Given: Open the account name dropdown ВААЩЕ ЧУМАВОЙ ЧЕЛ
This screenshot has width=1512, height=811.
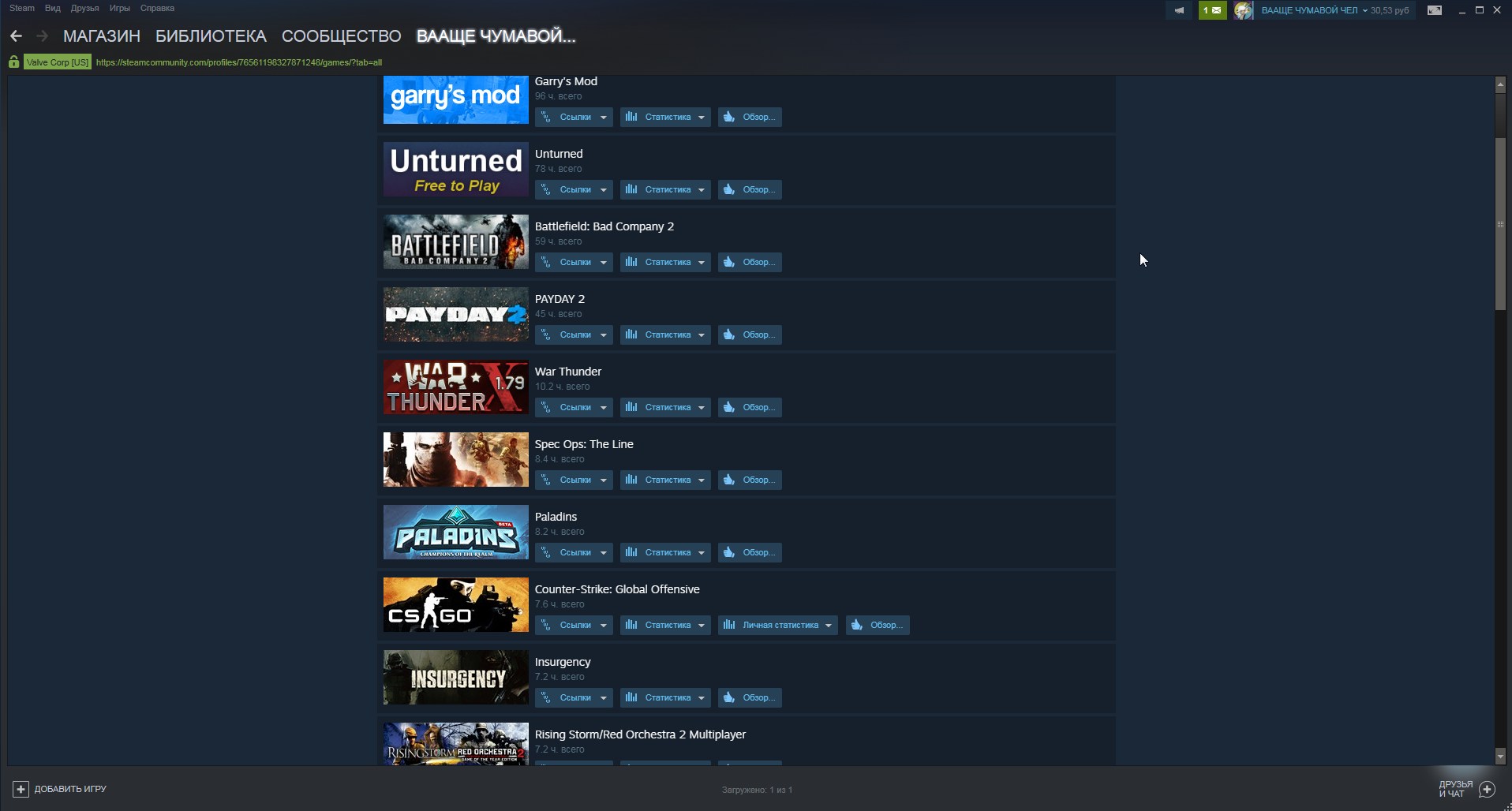Looking at the screenshot, I should pos(1315,10).
